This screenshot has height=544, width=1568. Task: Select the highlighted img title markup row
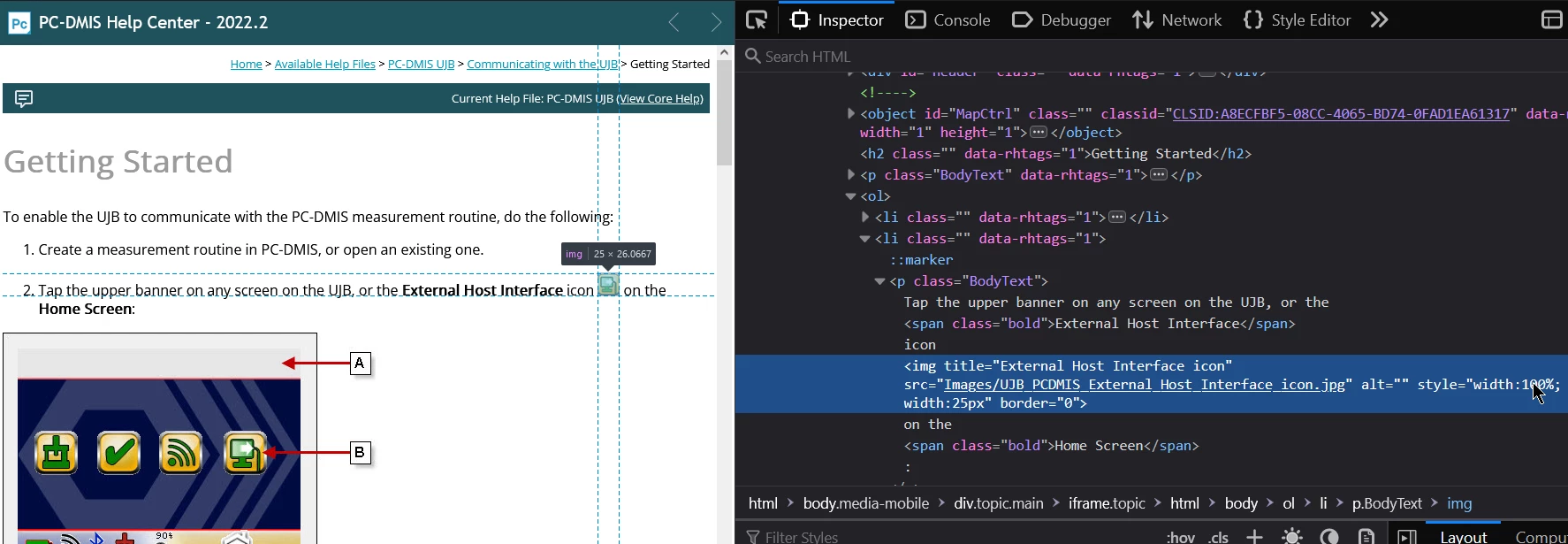[x=1151, y=384]
